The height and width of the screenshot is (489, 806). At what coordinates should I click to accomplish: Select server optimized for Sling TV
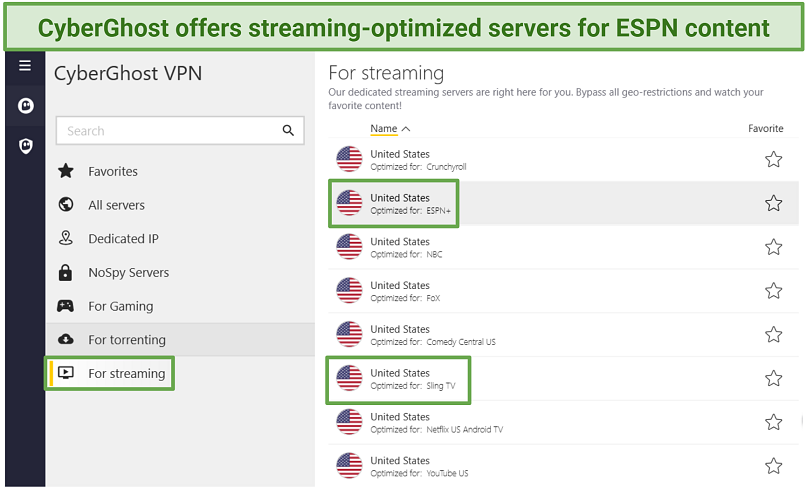click(x=563, y=378)
